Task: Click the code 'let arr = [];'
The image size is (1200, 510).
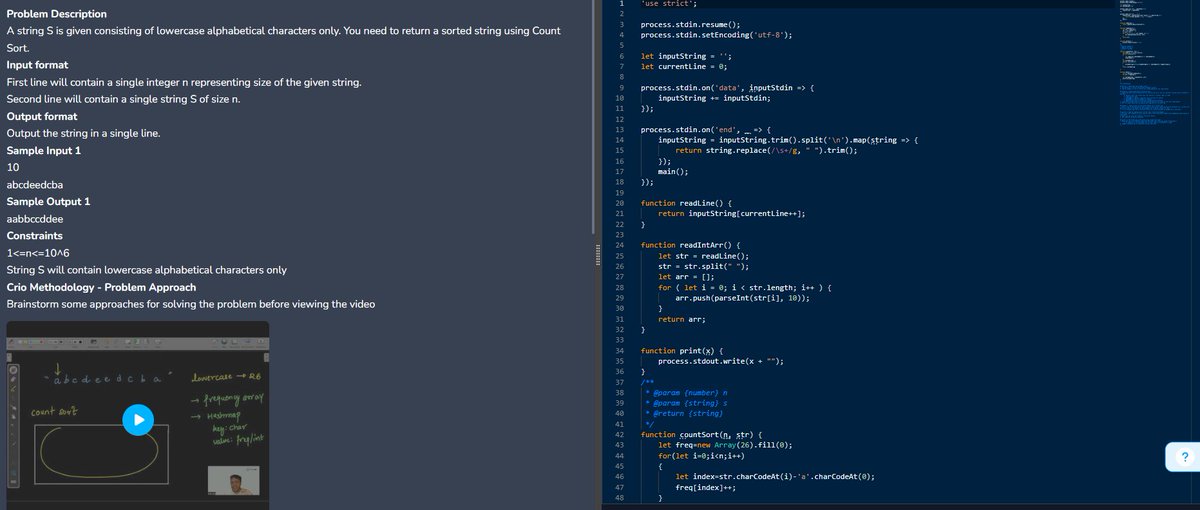Action: click(x=685, y=276)
